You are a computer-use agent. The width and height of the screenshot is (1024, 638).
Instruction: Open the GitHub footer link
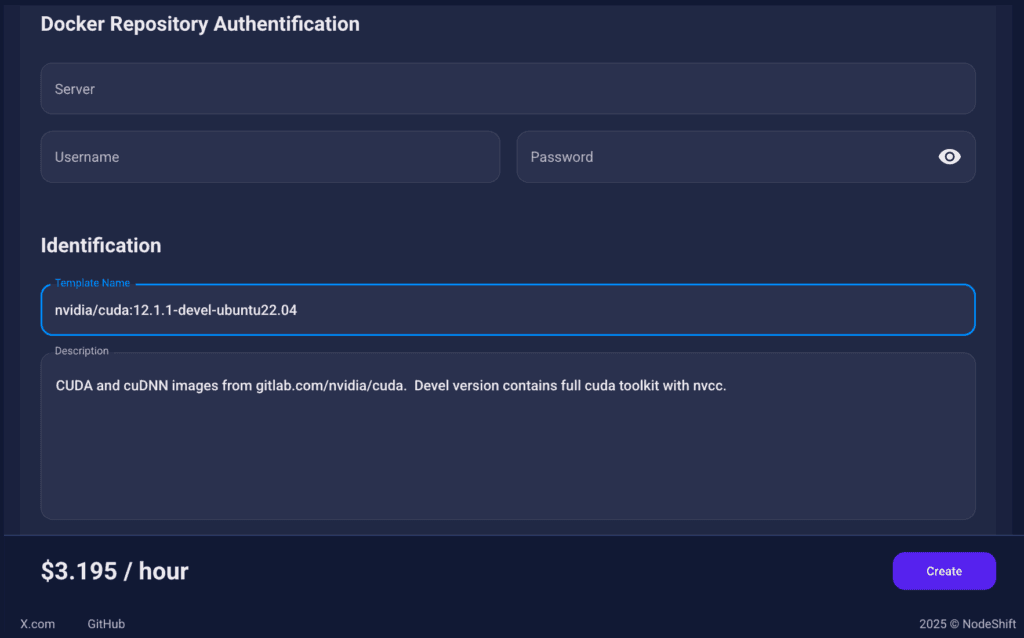point(106,624)
